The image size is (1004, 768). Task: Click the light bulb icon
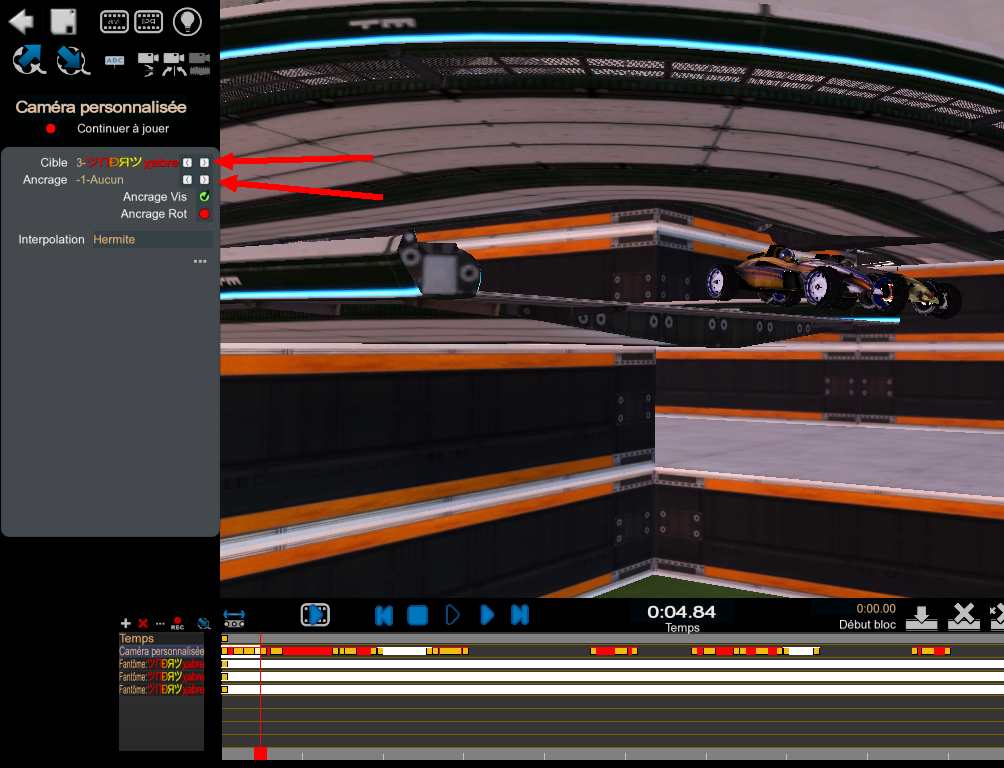tap(187, 21)
